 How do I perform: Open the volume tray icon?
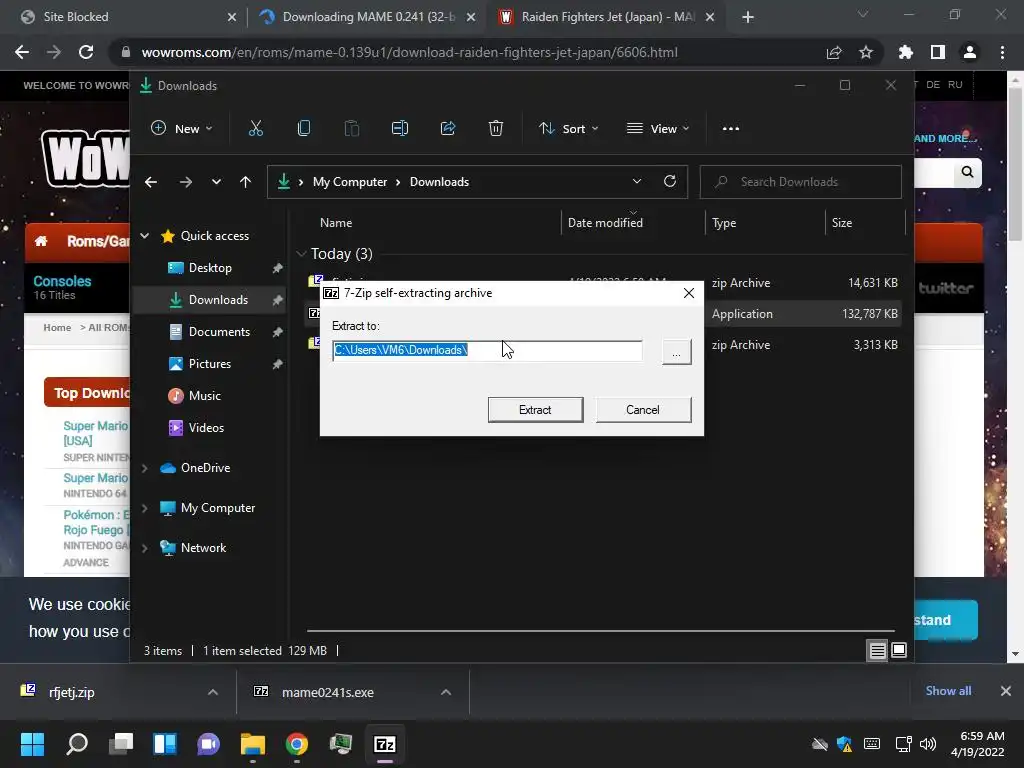pos(927,744)
